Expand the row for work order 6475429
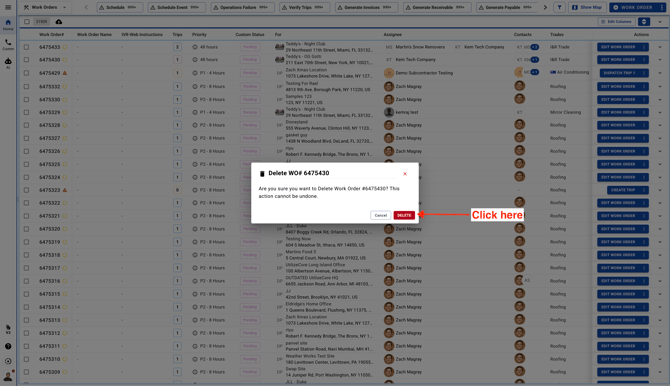 (x=660, y=73)
